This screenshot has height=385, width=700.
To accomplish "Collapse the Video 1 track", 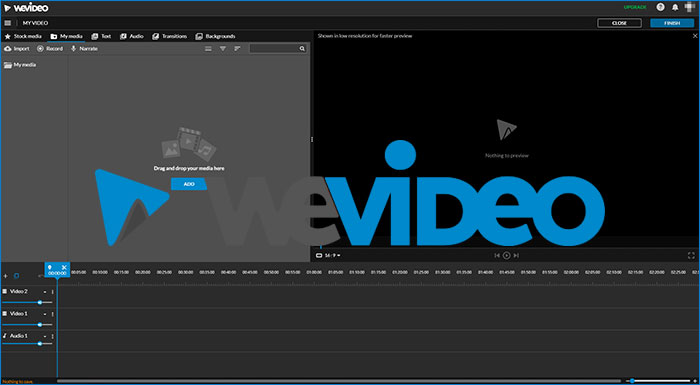I will click(x=45, y=314).
